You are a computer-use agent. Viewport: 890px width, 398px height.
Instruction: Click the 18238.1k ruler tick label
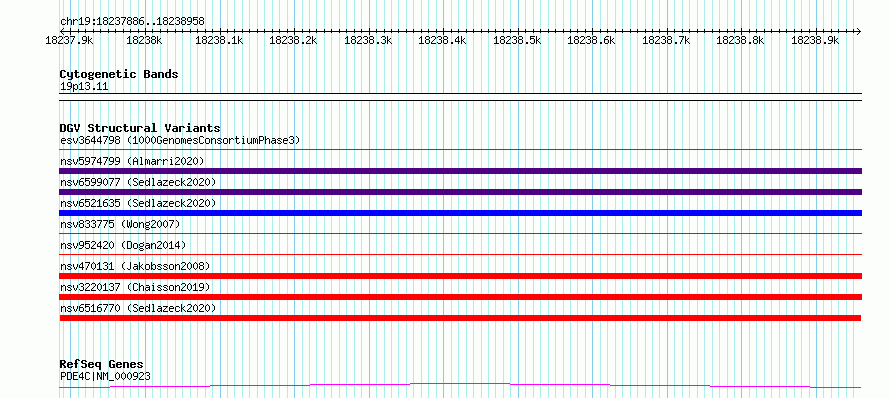pos(219,40)
